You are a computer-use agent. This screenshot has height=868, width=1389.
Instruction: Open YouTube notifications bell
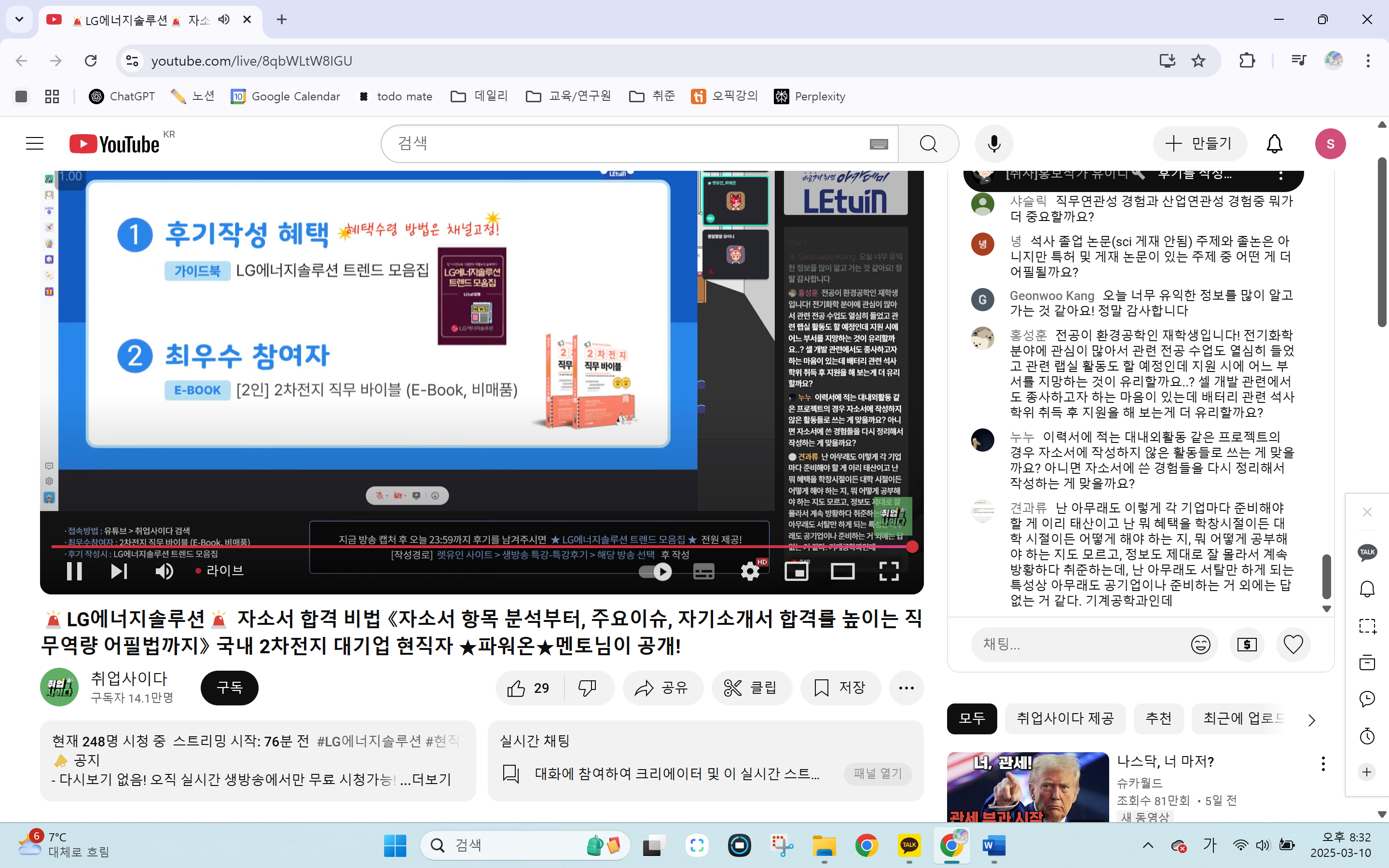coord(1274,143)
